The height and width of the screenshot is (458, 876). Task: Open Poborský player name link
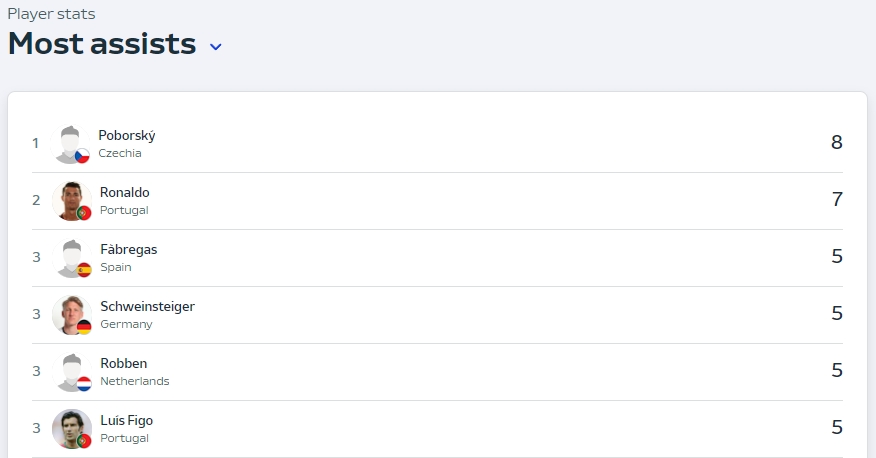pyautogui.click(x=127, y=136)
